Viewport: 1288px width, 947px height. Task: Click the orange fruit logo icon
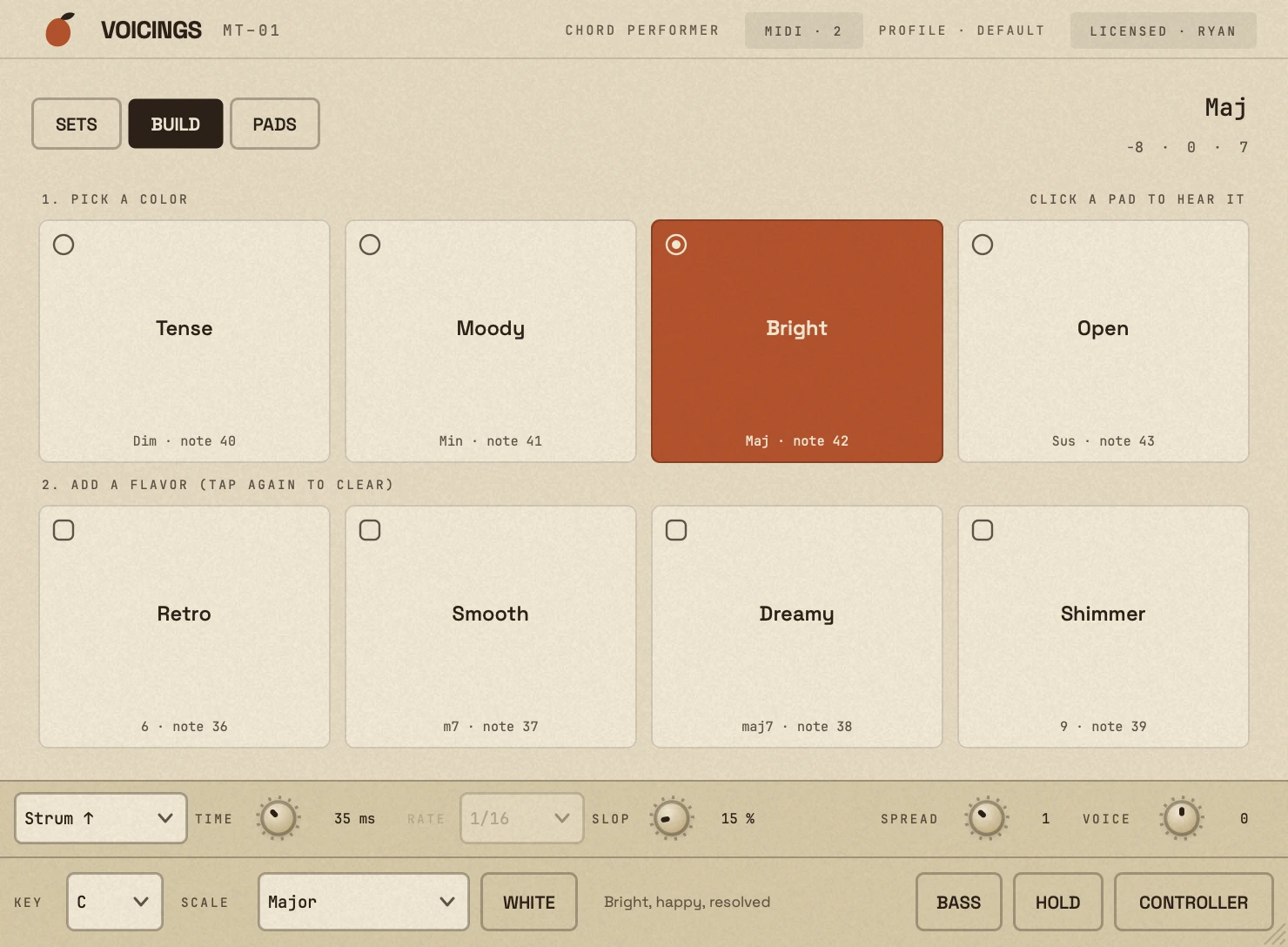[59, 30]
